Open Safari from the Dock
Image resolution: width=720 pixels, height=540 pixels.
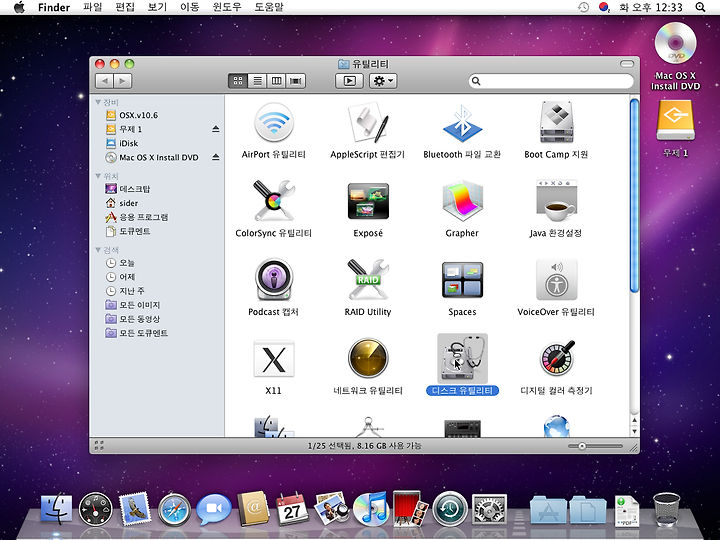(174, 510)
